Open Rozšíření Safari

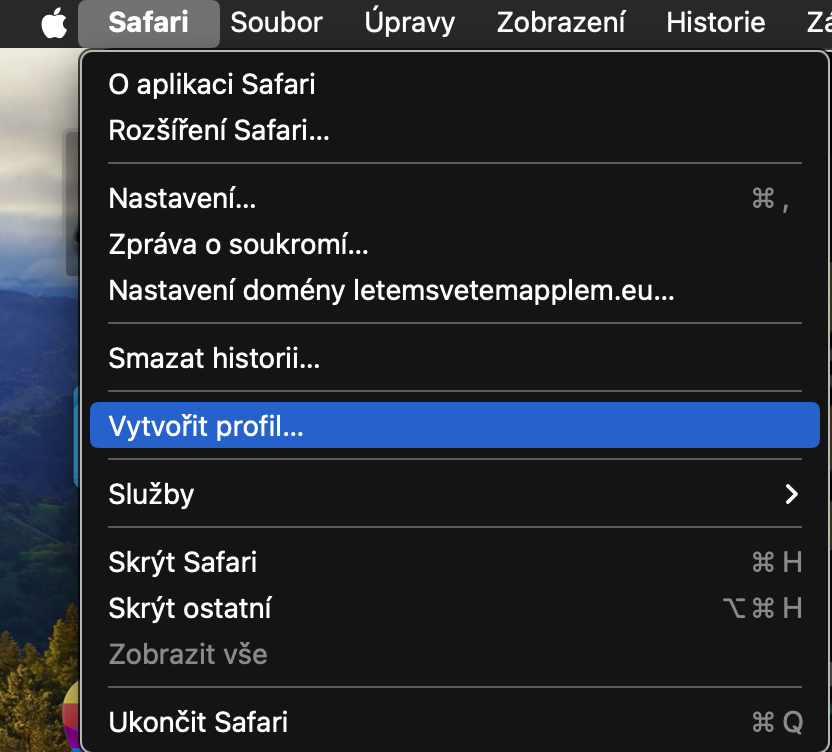219,130
